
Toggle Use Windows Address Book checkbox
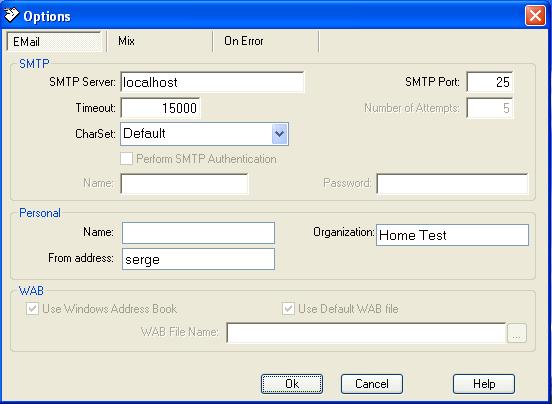pyautogui.click(x=32, y=309)
